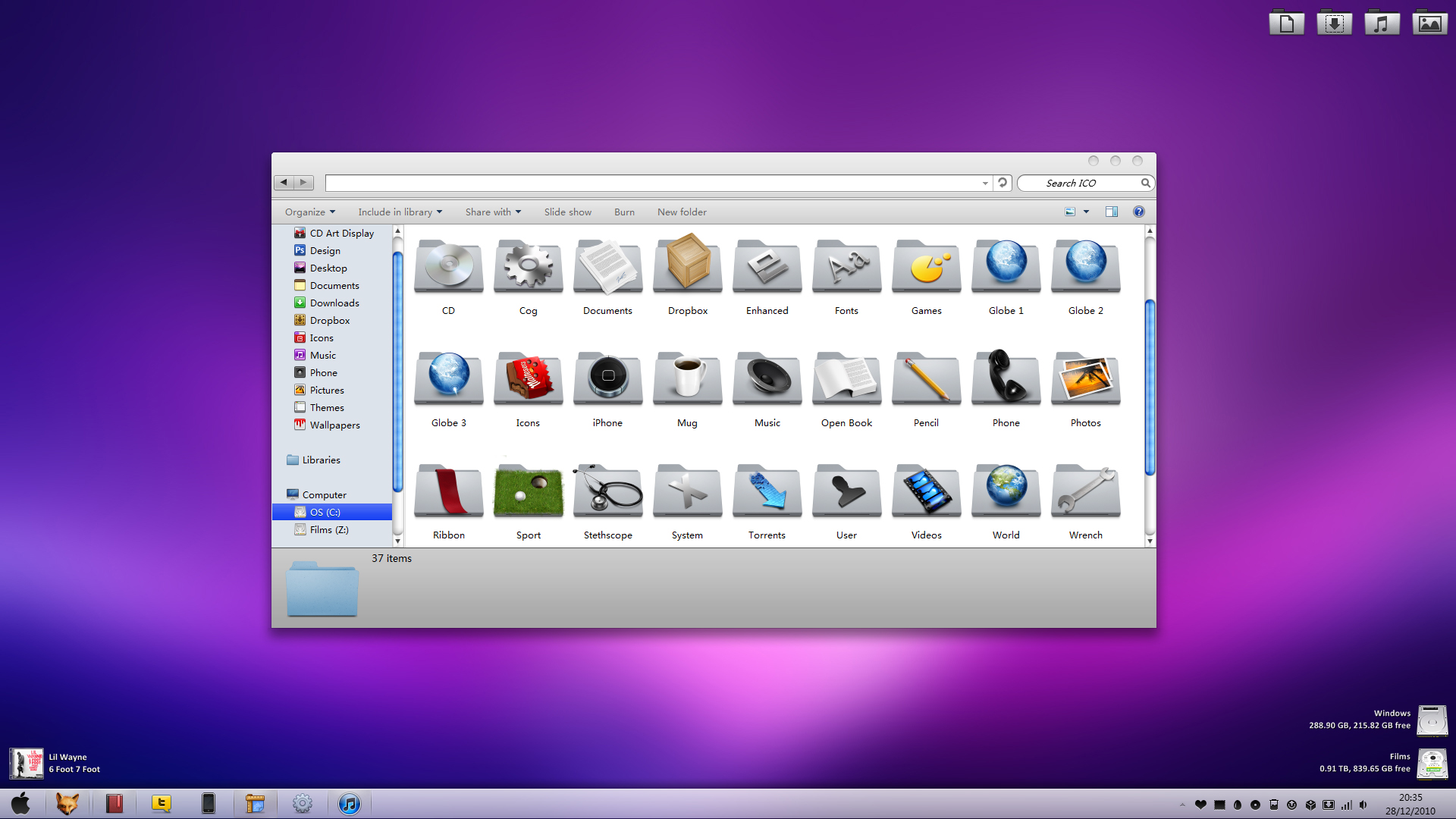
Task: Select the Music speaker folder icon
Action: [767, 378]
